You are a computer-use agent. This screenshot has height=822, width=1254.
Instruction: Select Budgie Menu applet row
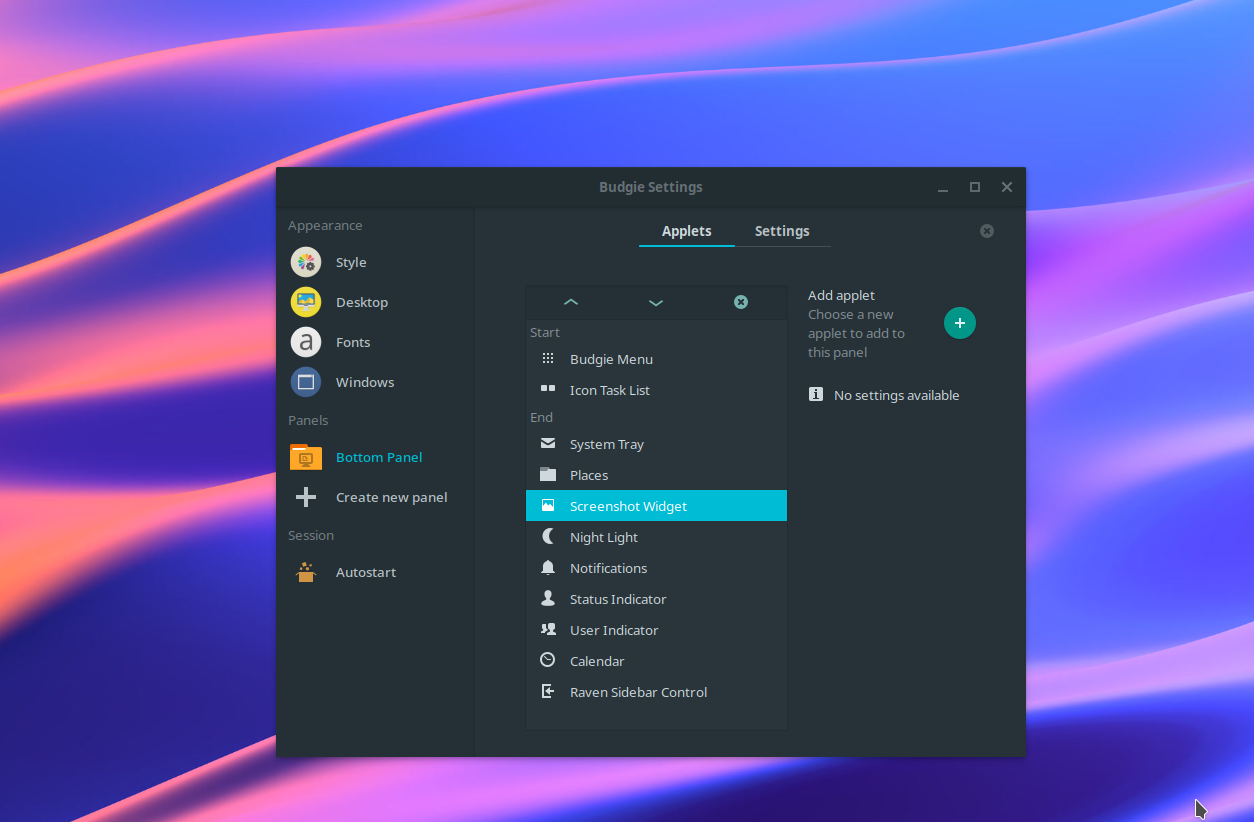tap(656, 359)
